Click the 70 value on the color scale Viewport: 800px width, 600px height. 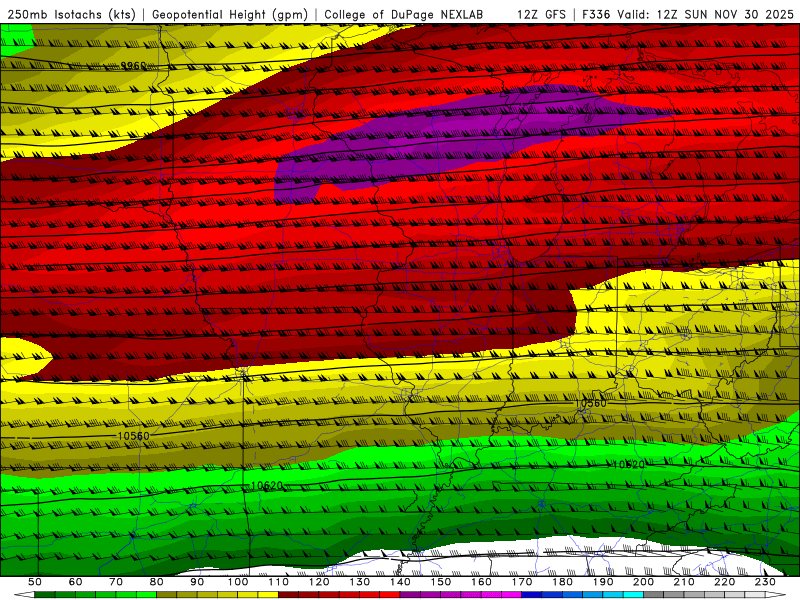(116, 582)
